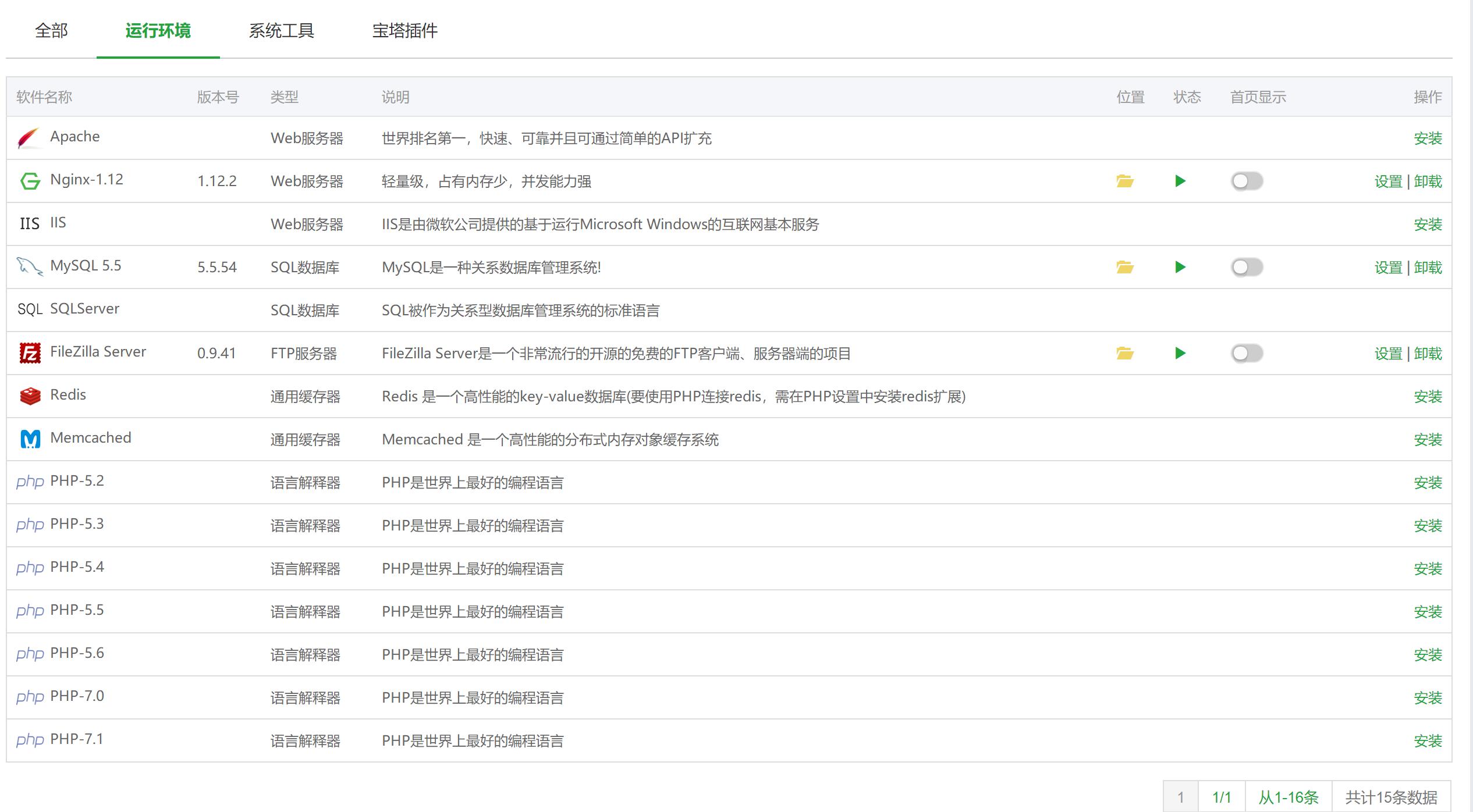
Task: Click the 从1-16条 range indicator
Action: point(1289,797)
